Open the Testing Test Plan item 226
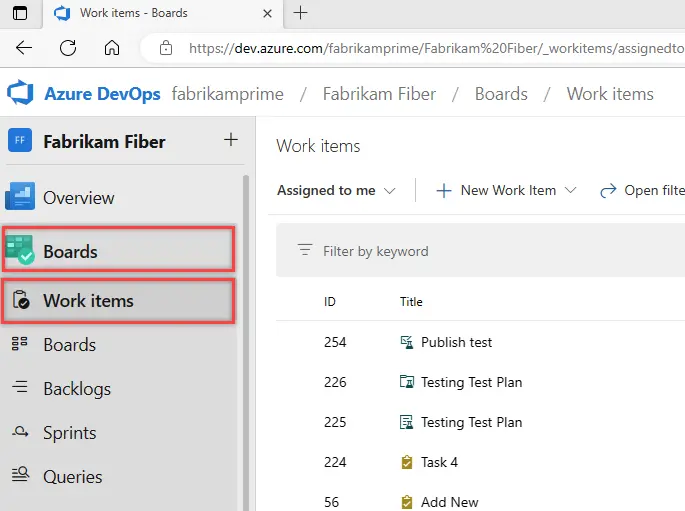 (471, 382)
